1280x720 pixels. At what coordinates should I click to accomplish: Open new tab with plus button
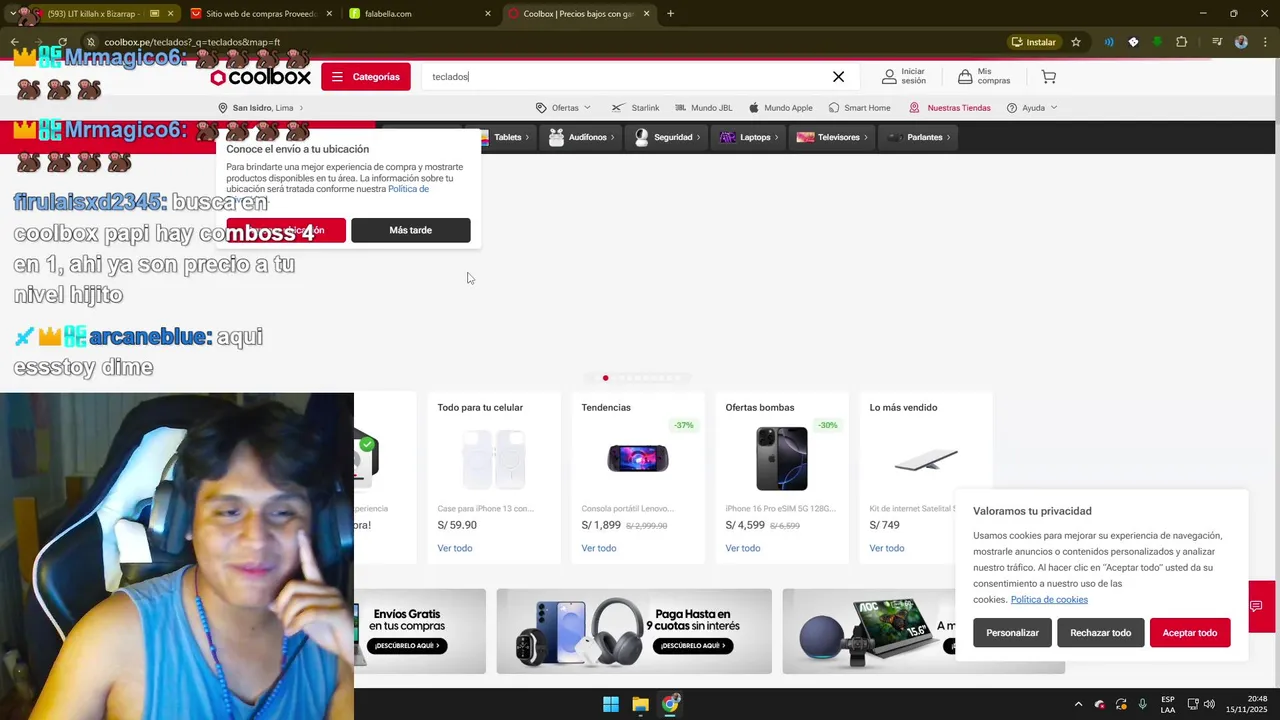point(670,14)
